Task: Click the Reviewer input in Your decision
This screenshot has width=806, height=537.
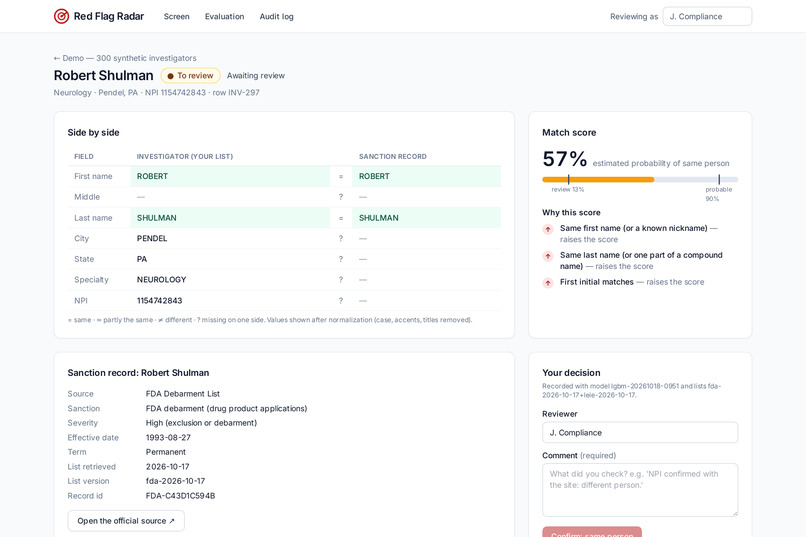Action: (x=639, y=433)
